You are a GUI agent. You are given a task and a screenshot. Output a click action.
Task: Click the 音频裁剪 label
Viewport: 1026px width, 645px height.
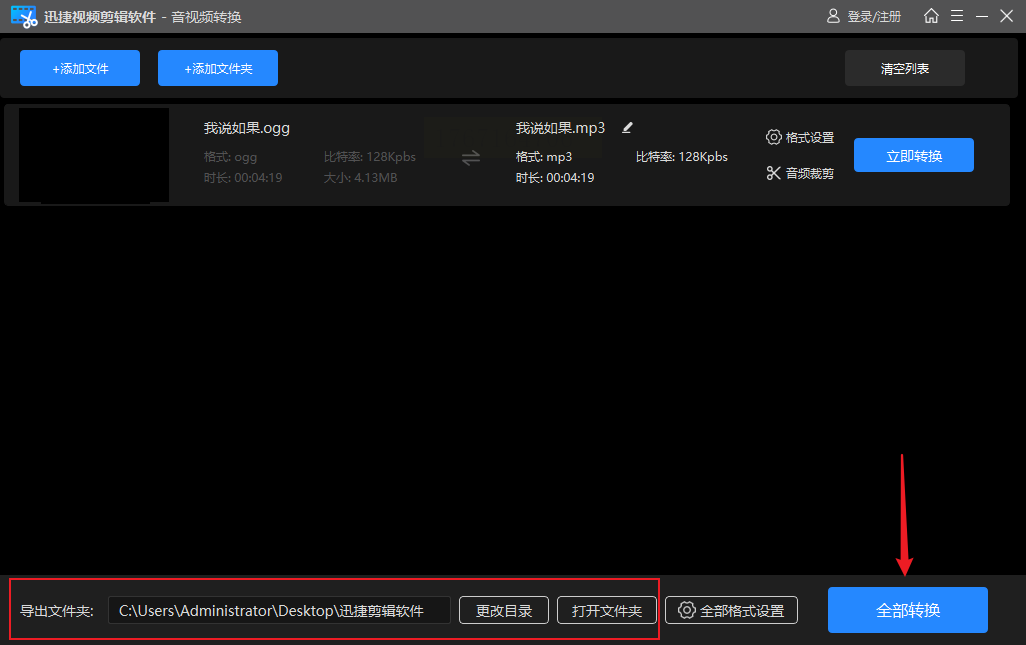pos(809,173)
